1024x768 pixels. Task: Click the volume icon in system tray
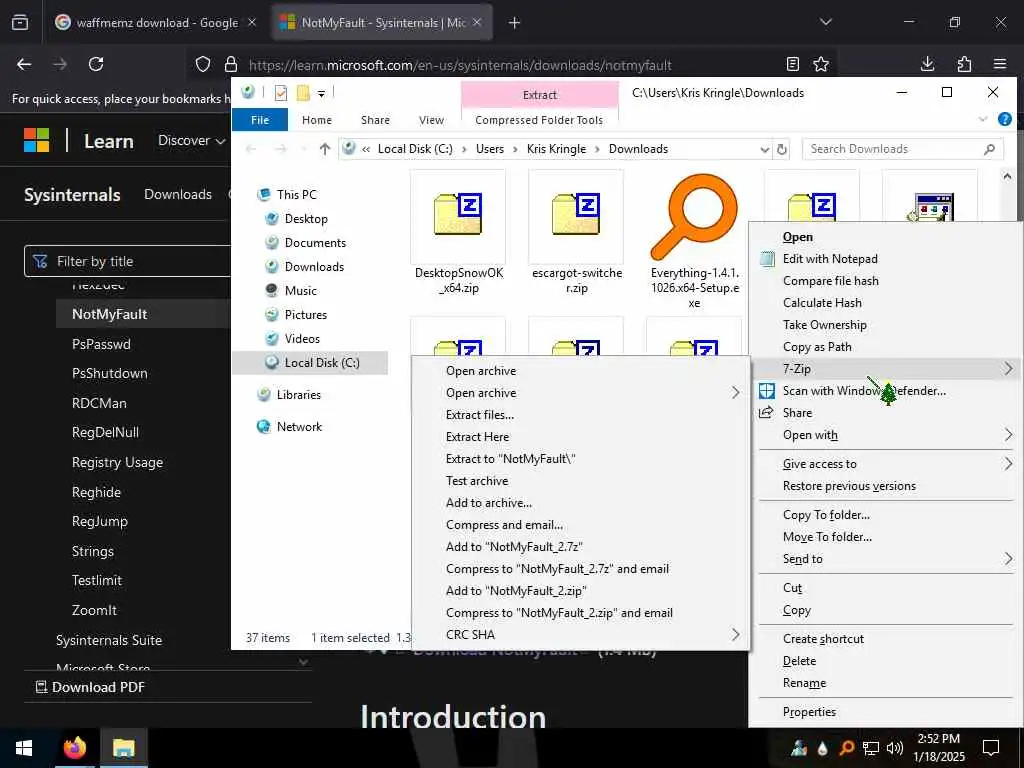click(895, 748)
